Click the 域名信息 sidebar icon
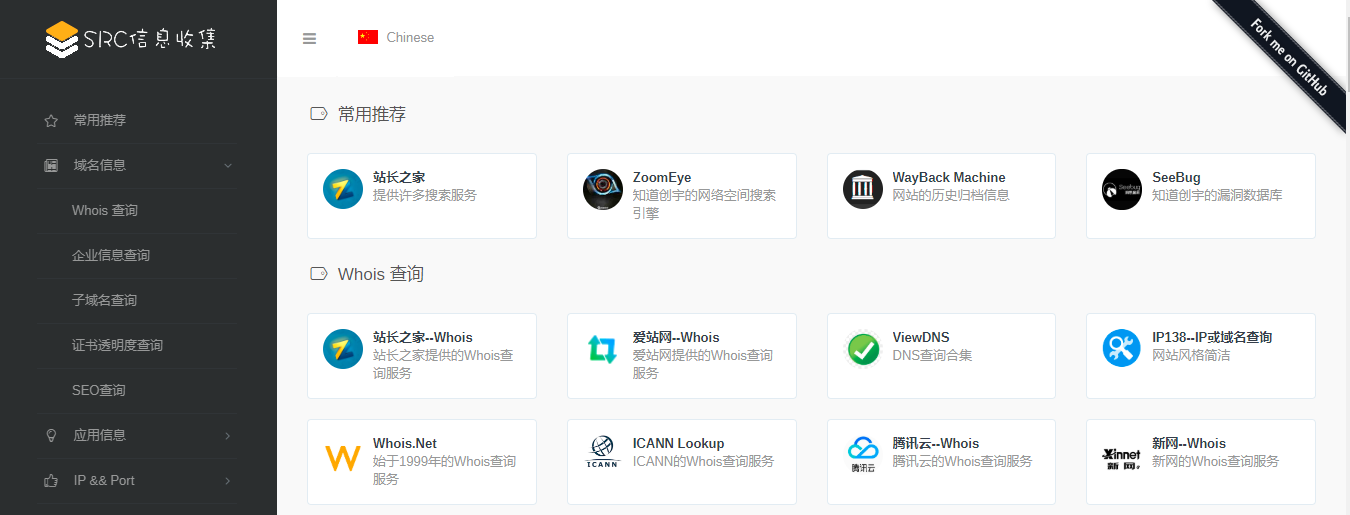1350x515 pixels. coord(51,165)
